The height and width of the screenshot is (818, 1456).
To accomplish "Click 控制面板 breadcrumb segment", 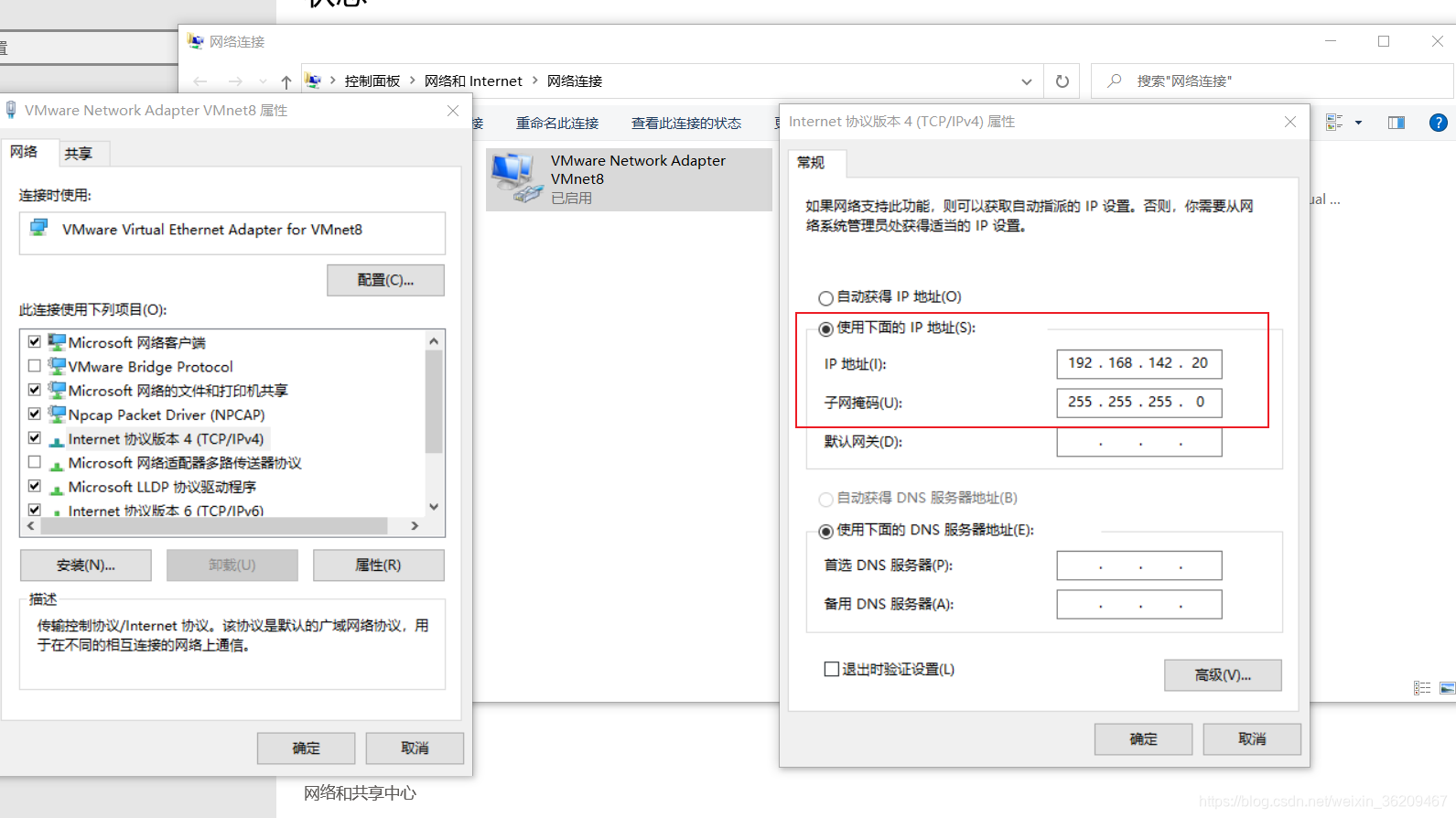I will [372, 81].
